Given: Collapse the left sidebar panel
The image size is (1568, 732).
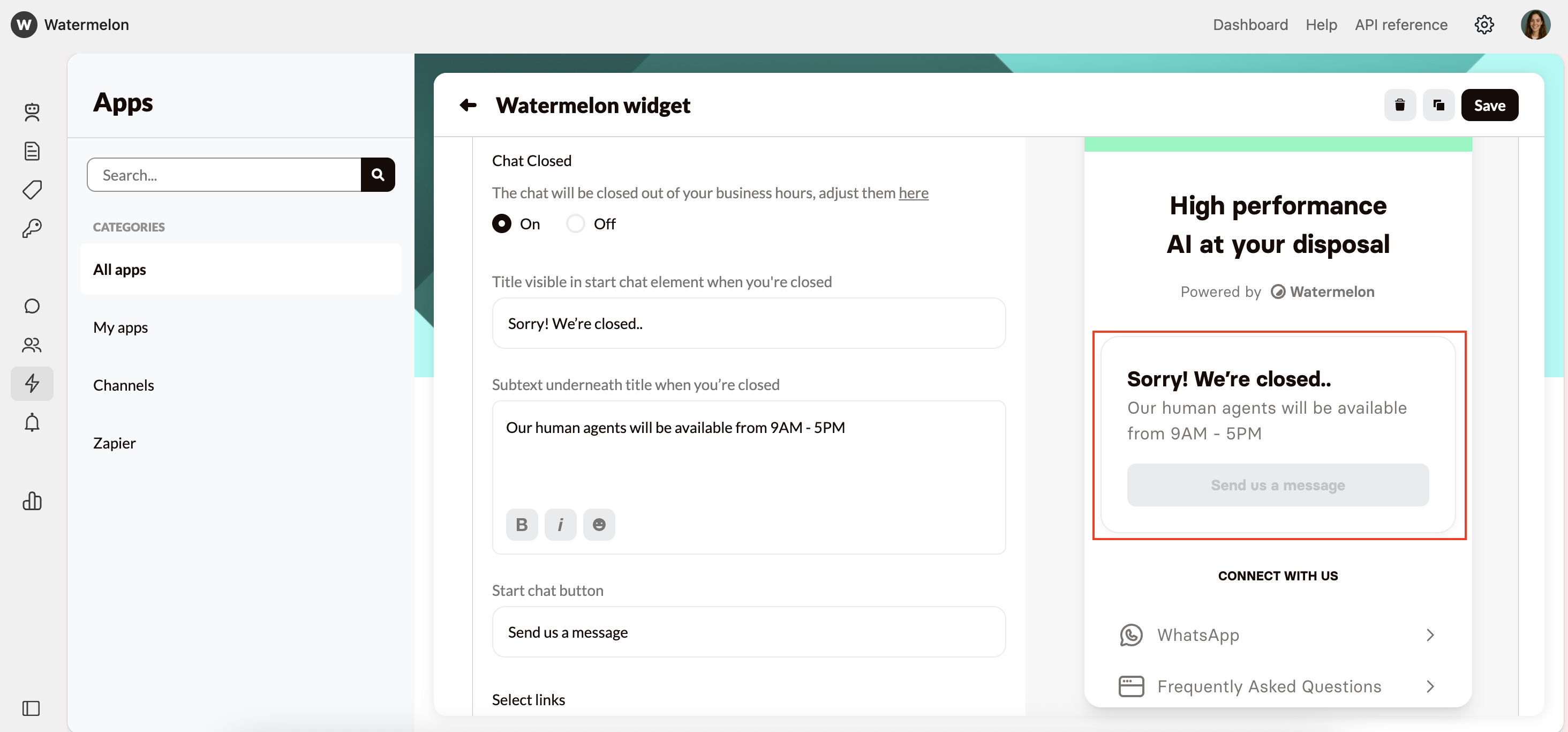Looking at the screenshot, I should (31, 708).
